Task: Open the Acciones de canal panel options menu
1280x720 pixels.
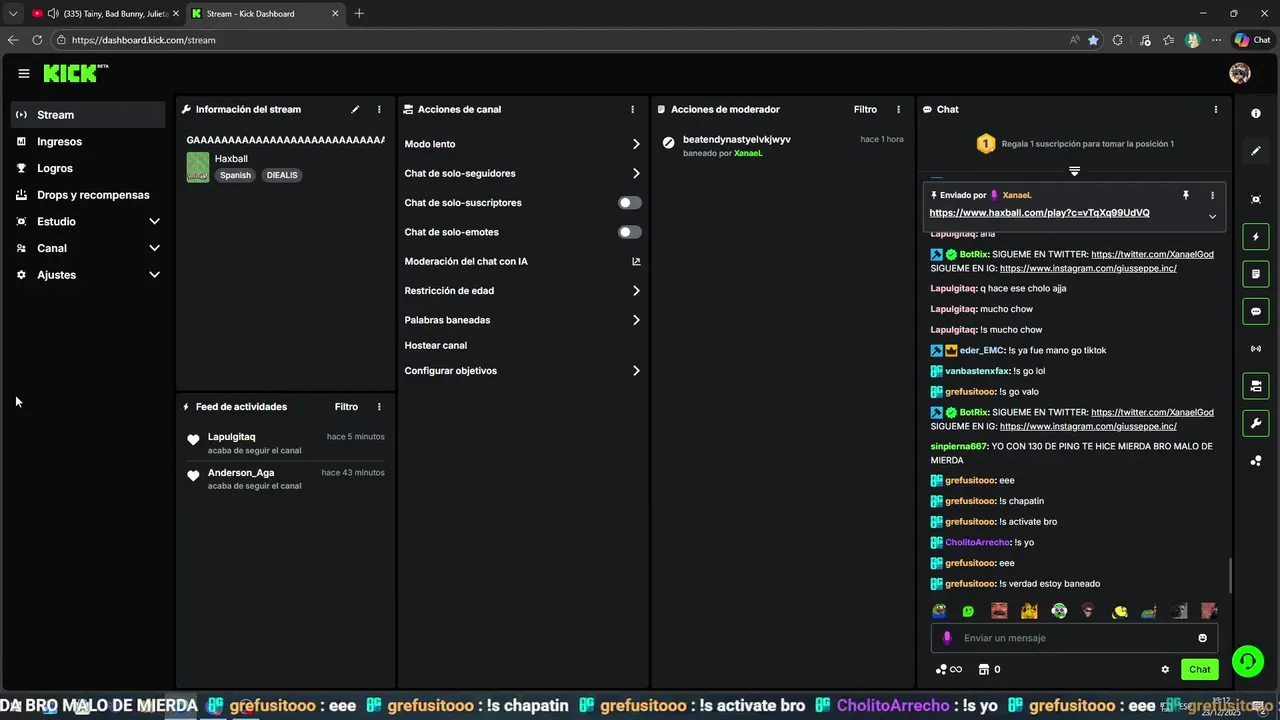Action: coord(632,109)
